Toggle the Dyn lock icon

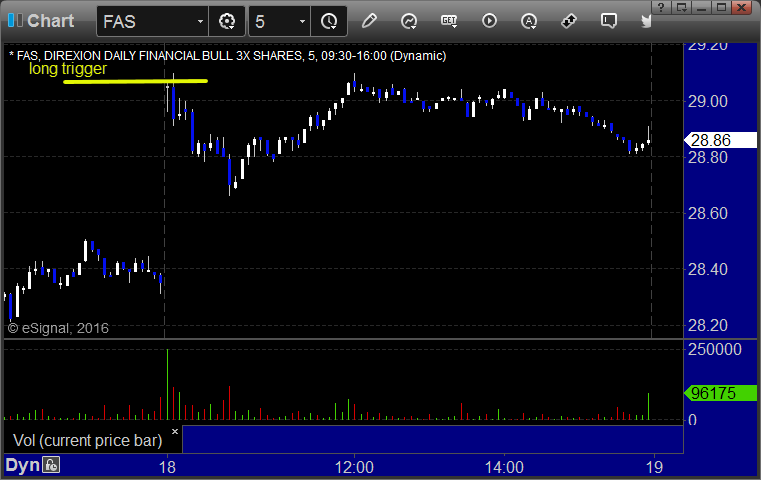coord(51,465)
